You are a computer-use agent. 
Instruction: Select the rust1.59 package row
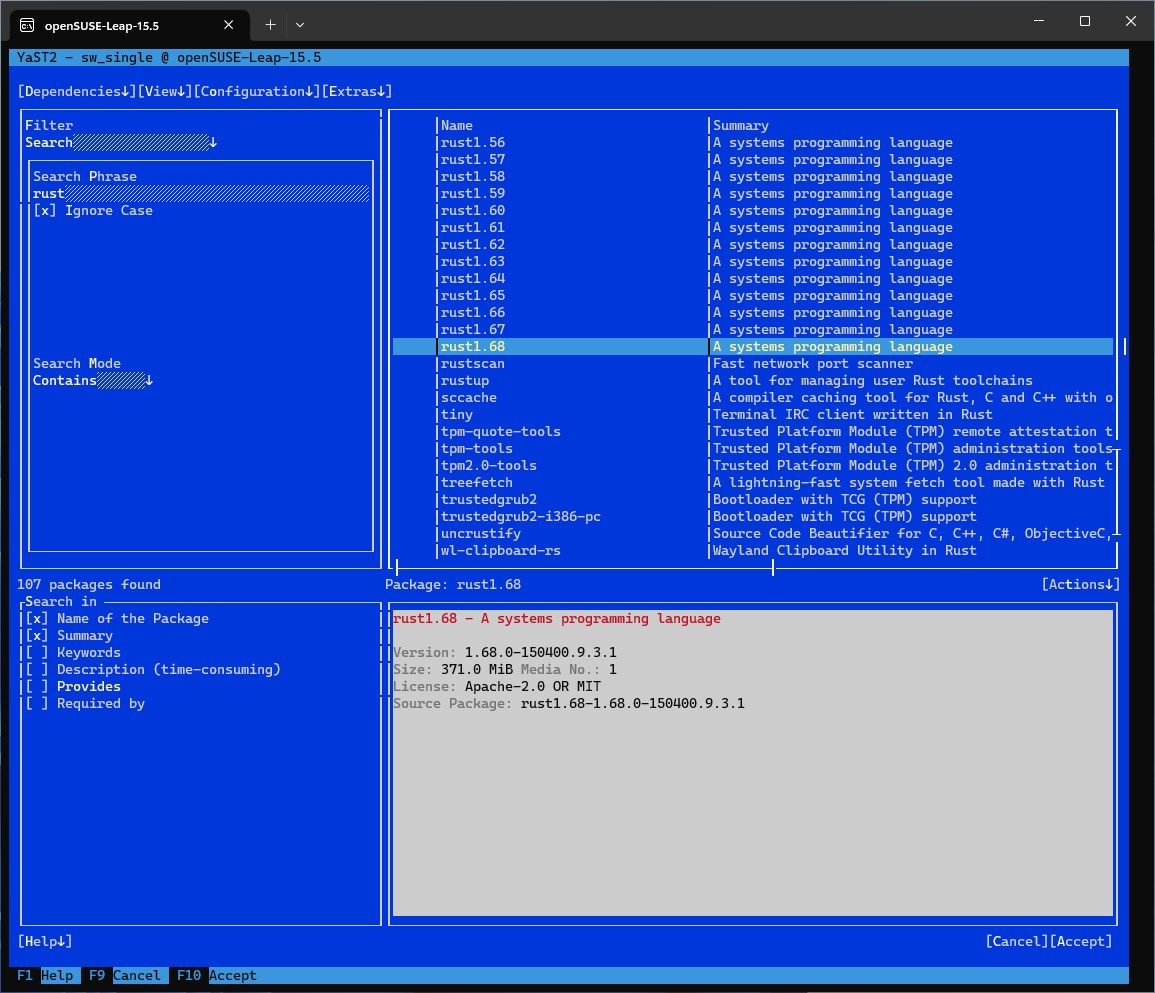point(753,194)
